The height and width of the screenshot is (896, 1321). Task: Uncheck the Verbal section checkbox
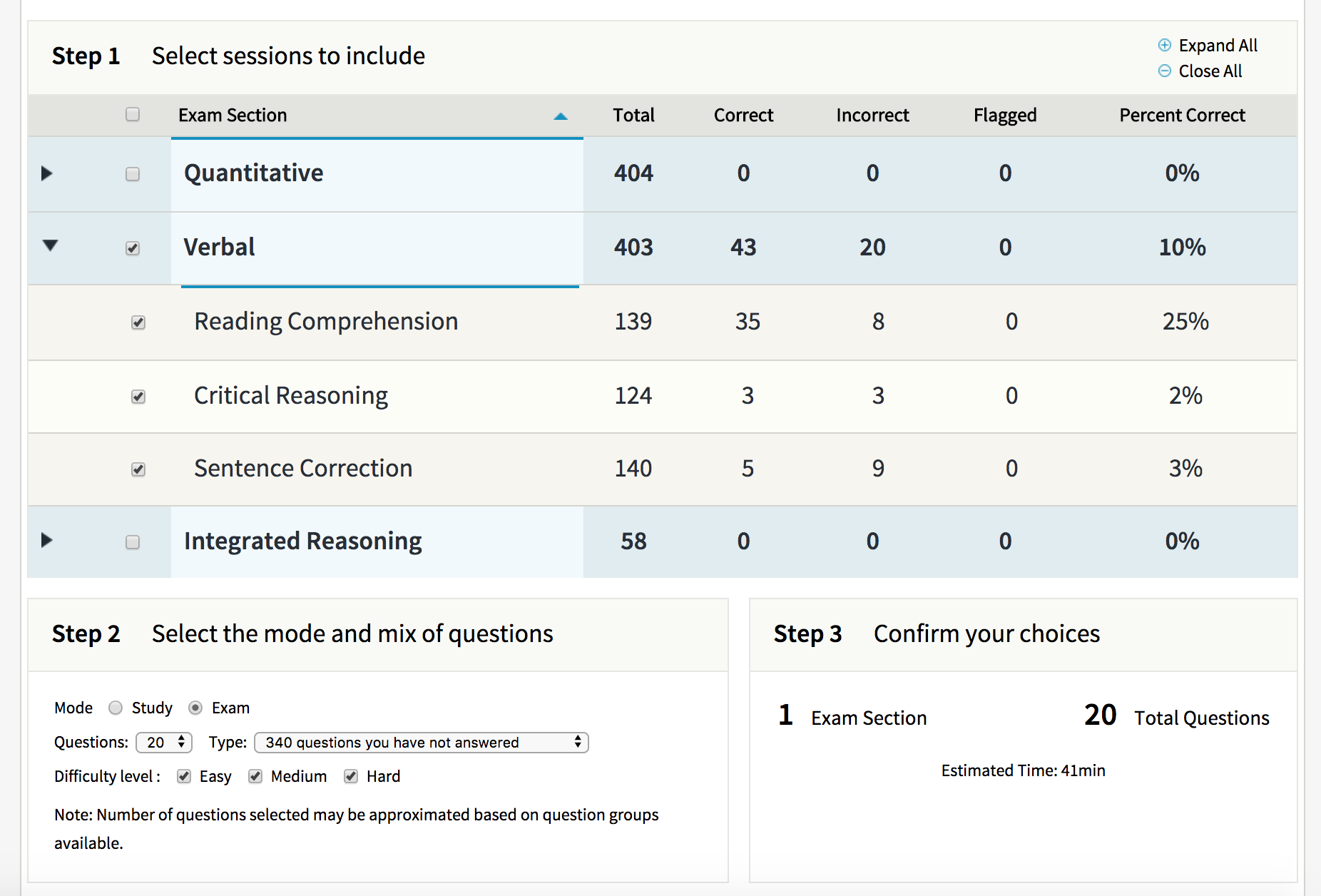coord(133,248)
